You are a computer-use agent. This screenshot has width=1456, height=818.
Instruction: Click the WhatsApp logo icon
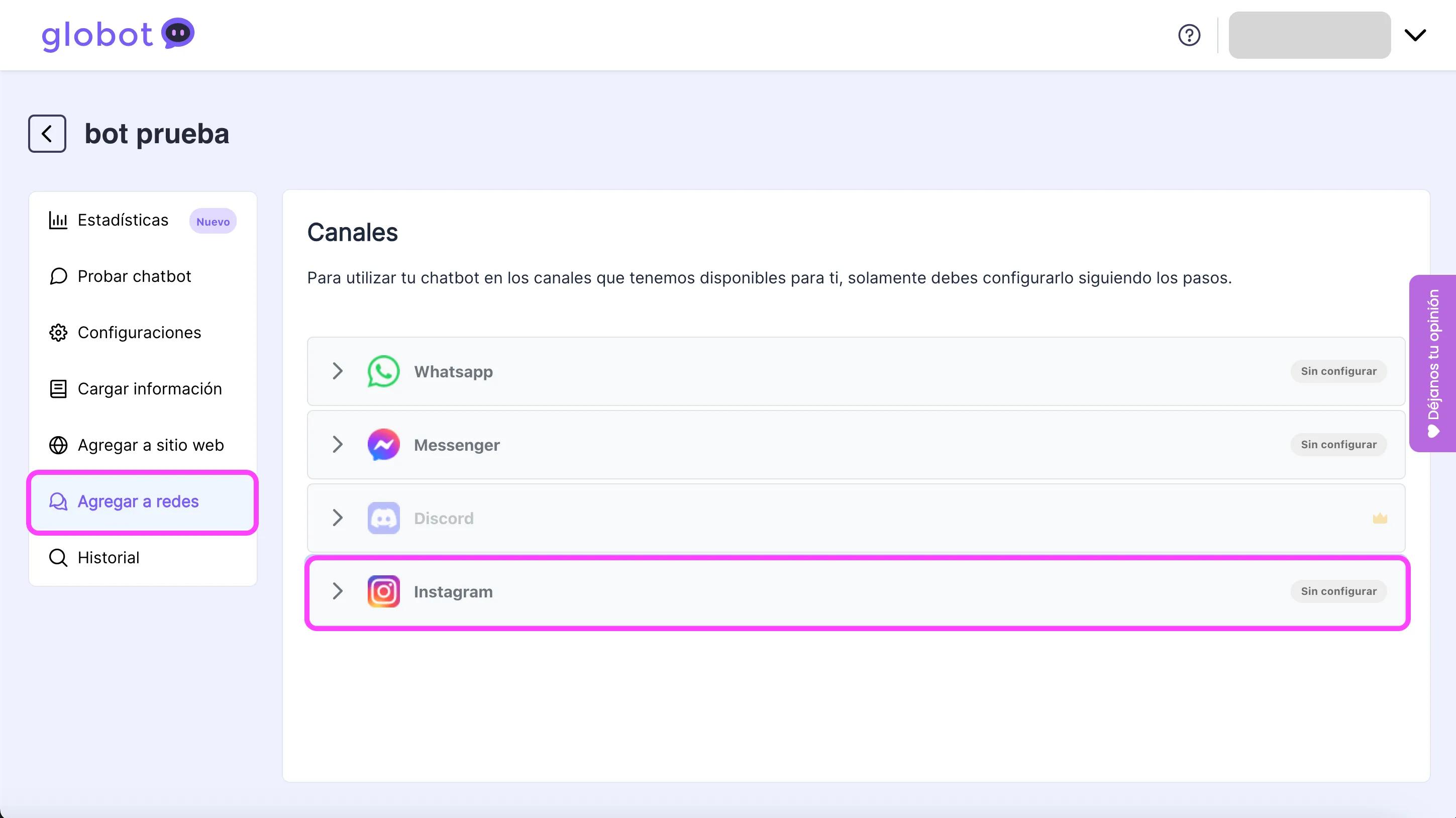383,371
